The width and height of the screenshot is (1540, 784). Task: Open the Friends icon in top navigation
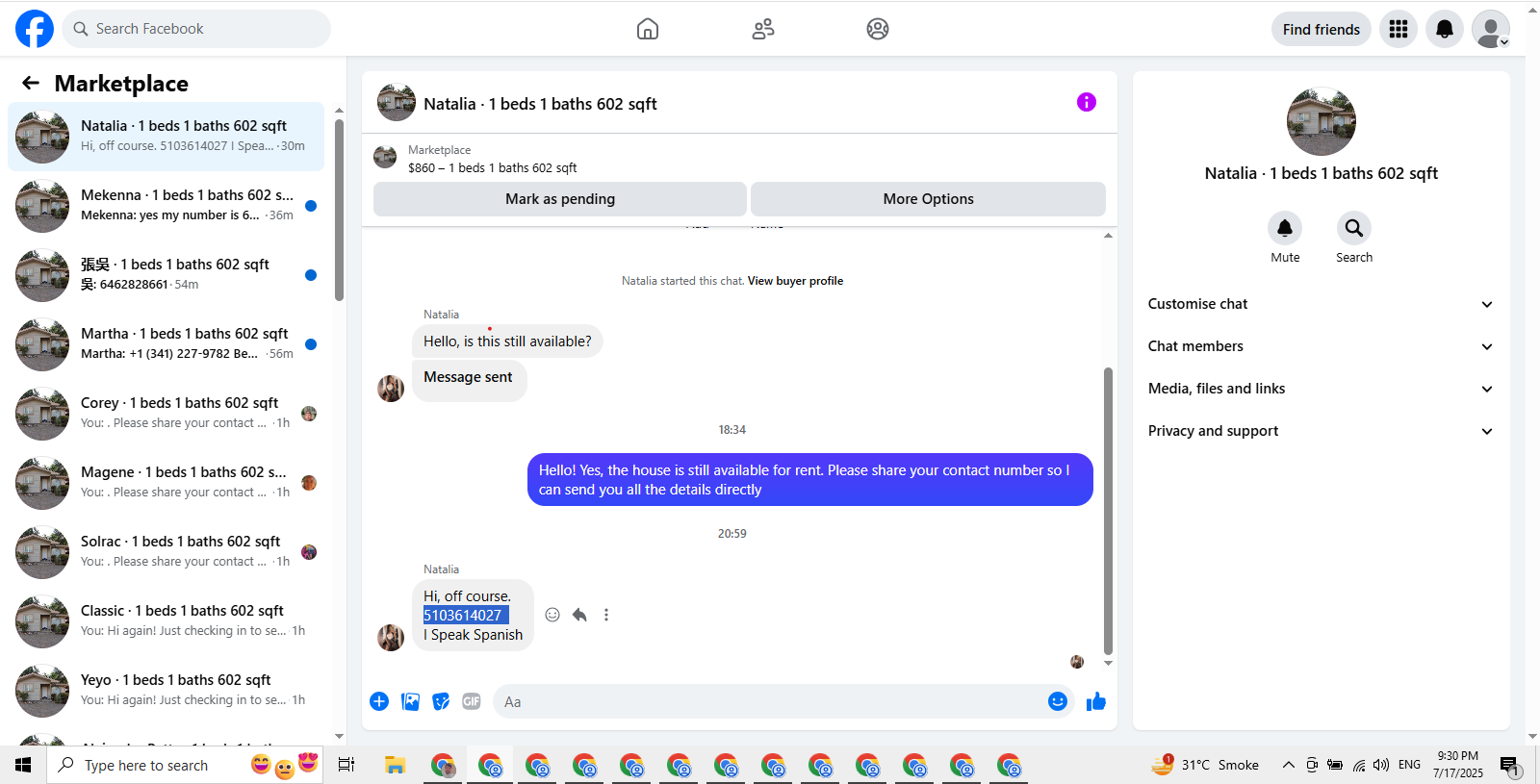pos(763,29)
